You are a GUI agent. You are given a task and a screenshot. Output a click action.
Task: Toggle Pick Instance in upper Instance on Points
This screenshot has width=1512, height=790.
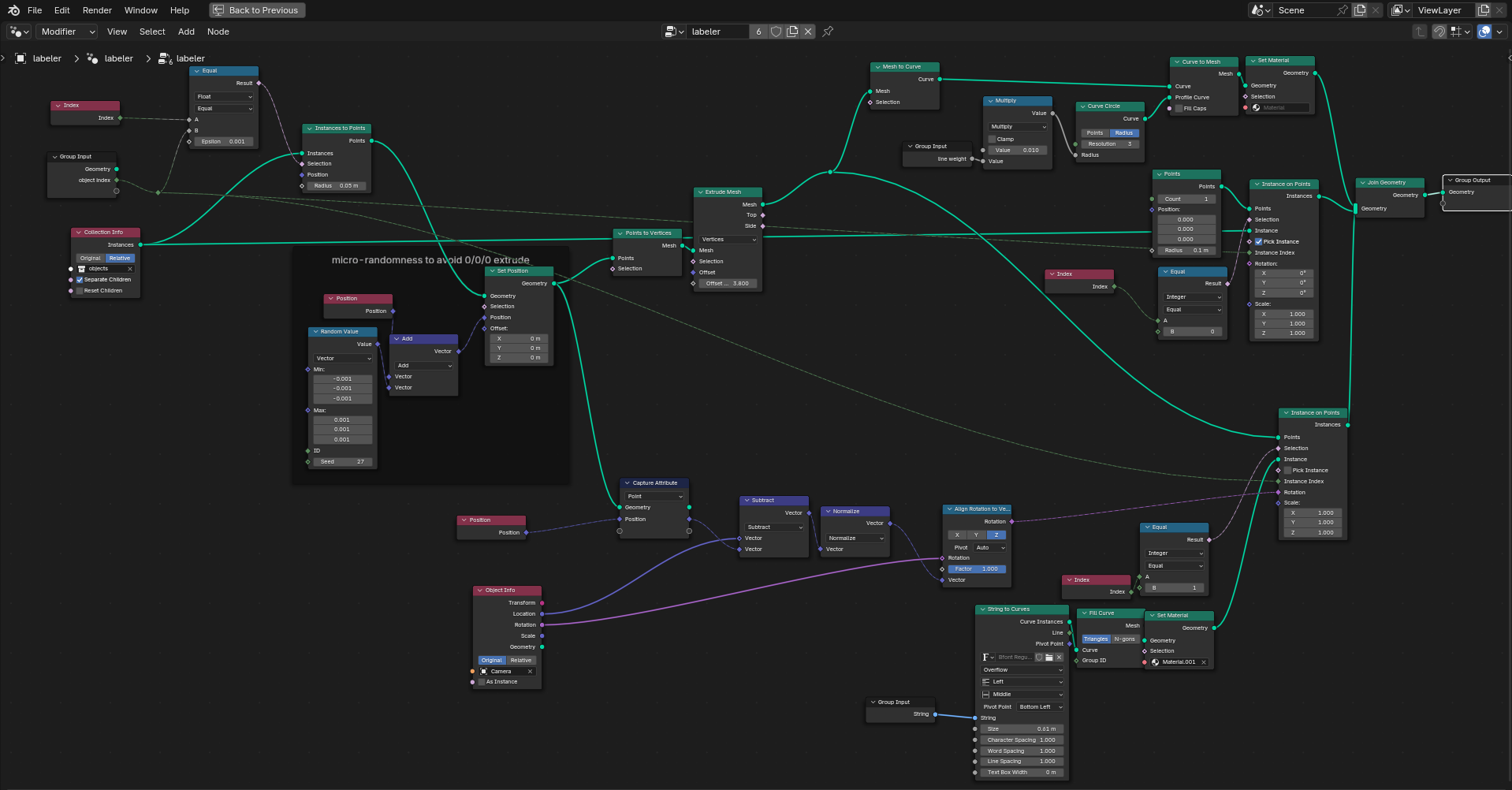1259,242
